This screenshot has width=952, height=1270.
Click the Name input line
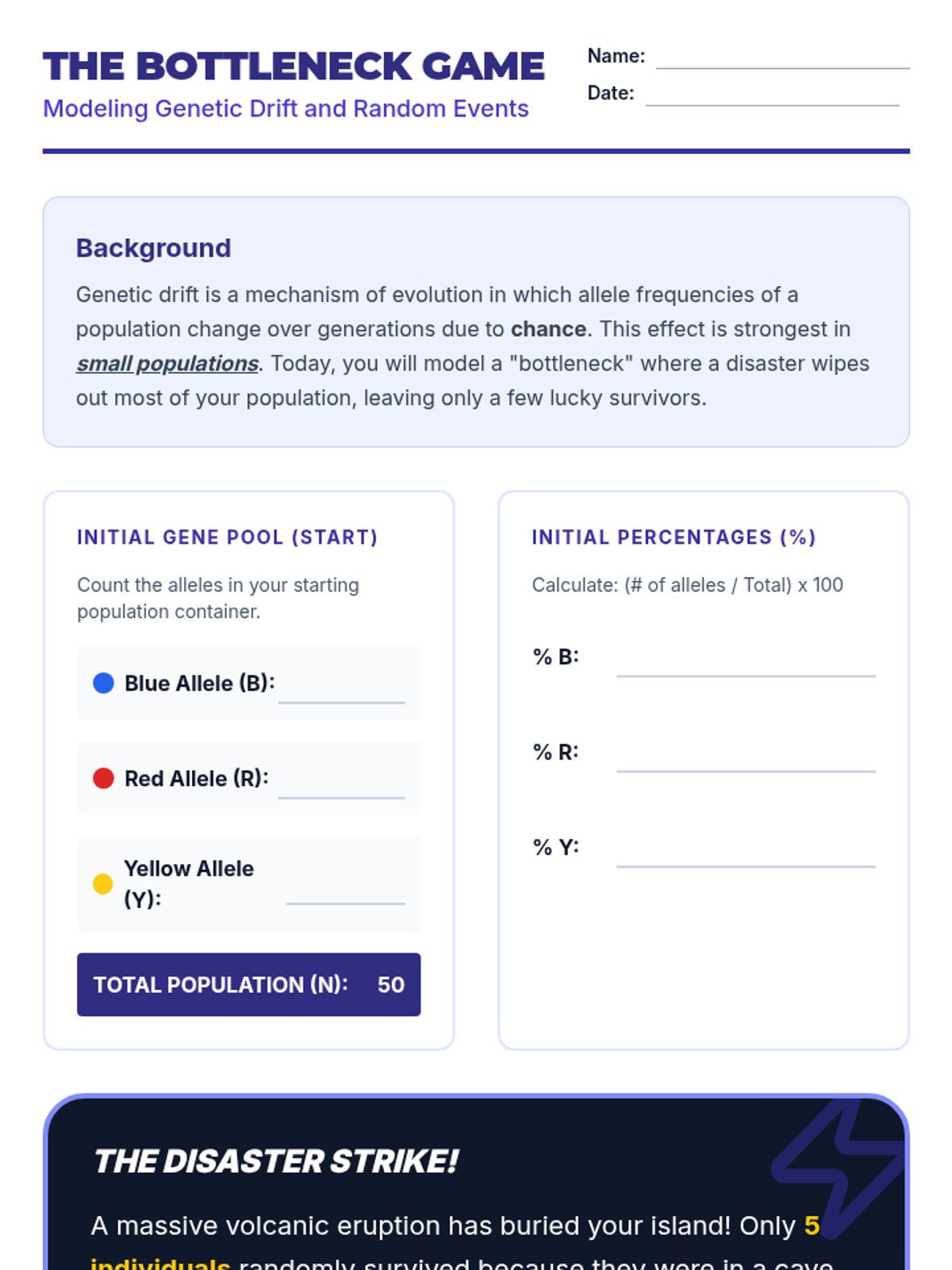coord(782,60)
